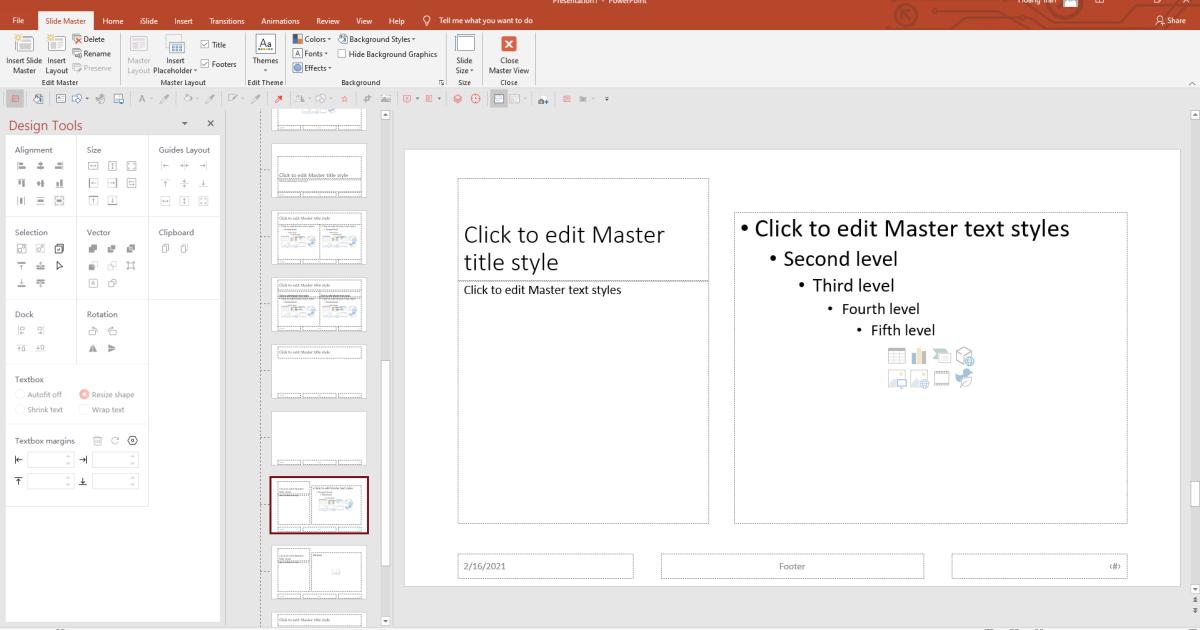Click the Rename button in Edit Master
The height and width of the screenshot is (630, 1200).
tap(94, 52)
